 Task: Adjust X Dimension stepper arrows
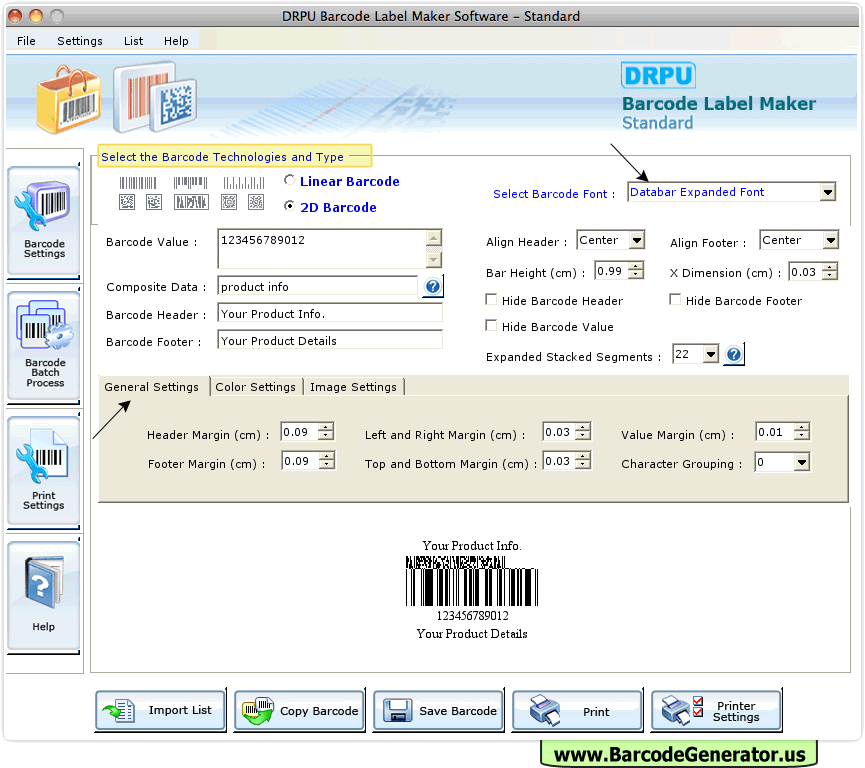click(x=829, y=271)
